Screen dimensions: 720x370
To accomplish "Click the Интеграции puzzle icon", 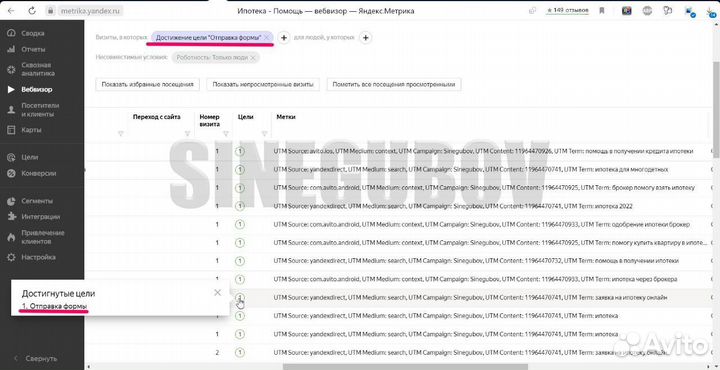I will point(11,217).
